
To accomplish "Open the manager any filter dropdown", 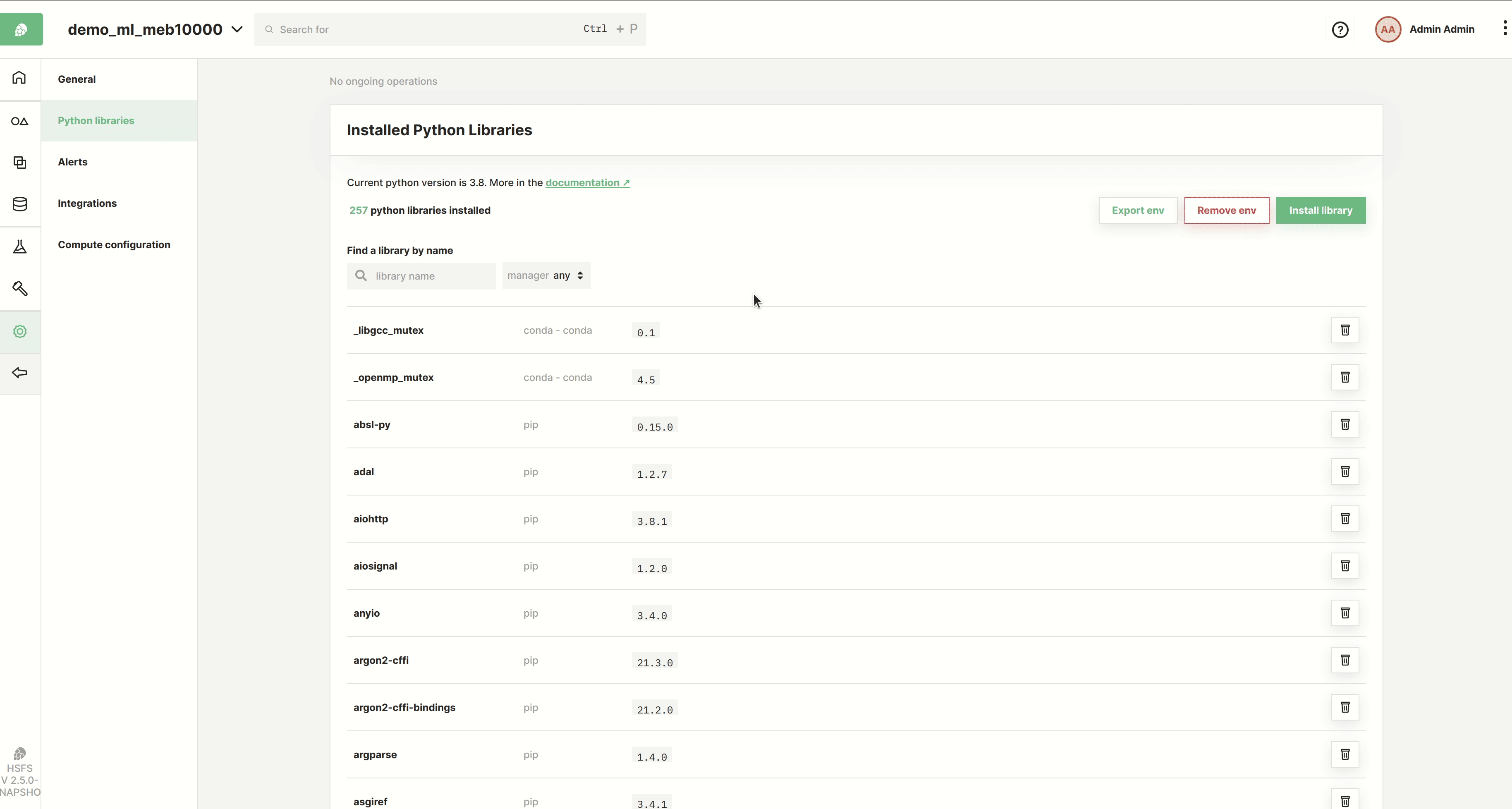I will coord(546,275).
